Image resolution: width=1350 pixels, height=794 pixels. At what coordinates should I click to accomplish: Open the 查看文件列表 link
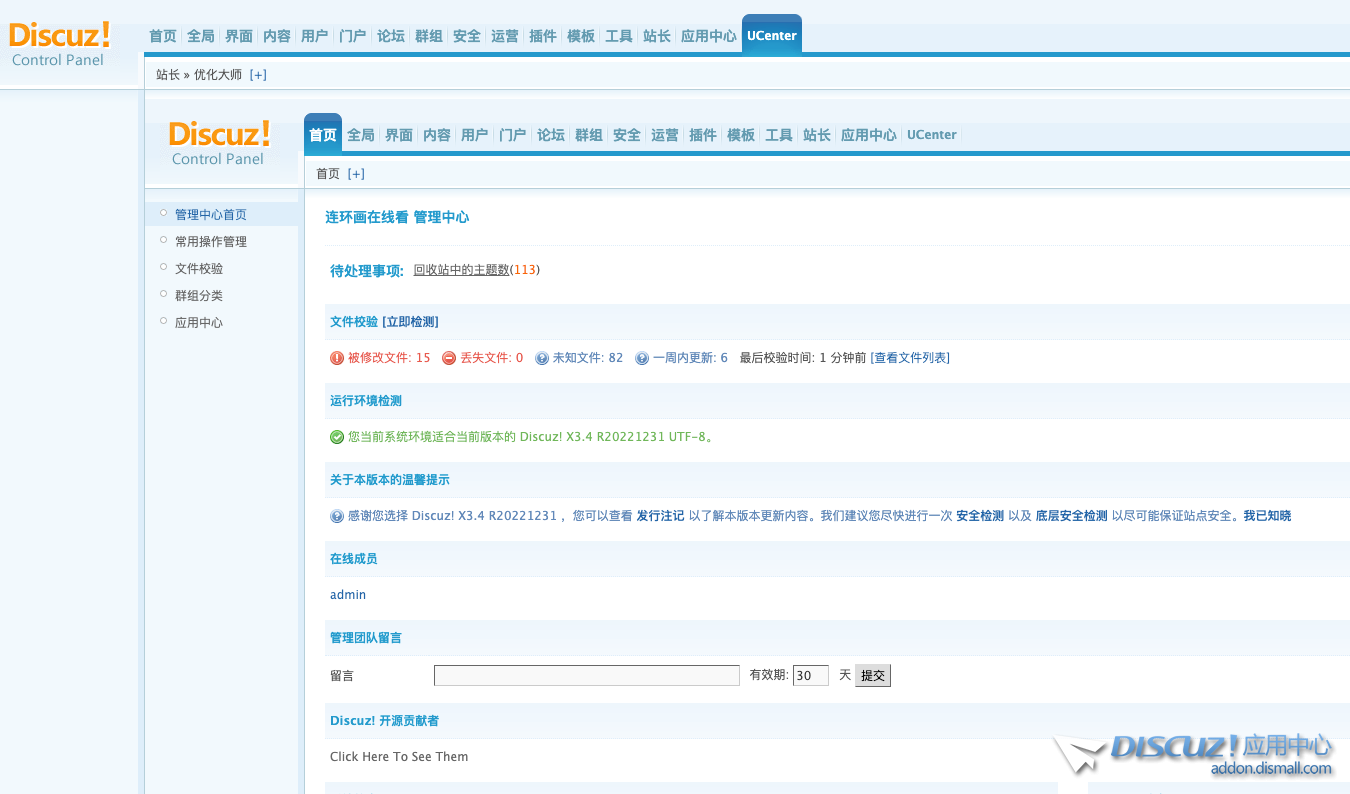[x=910, y=358]
